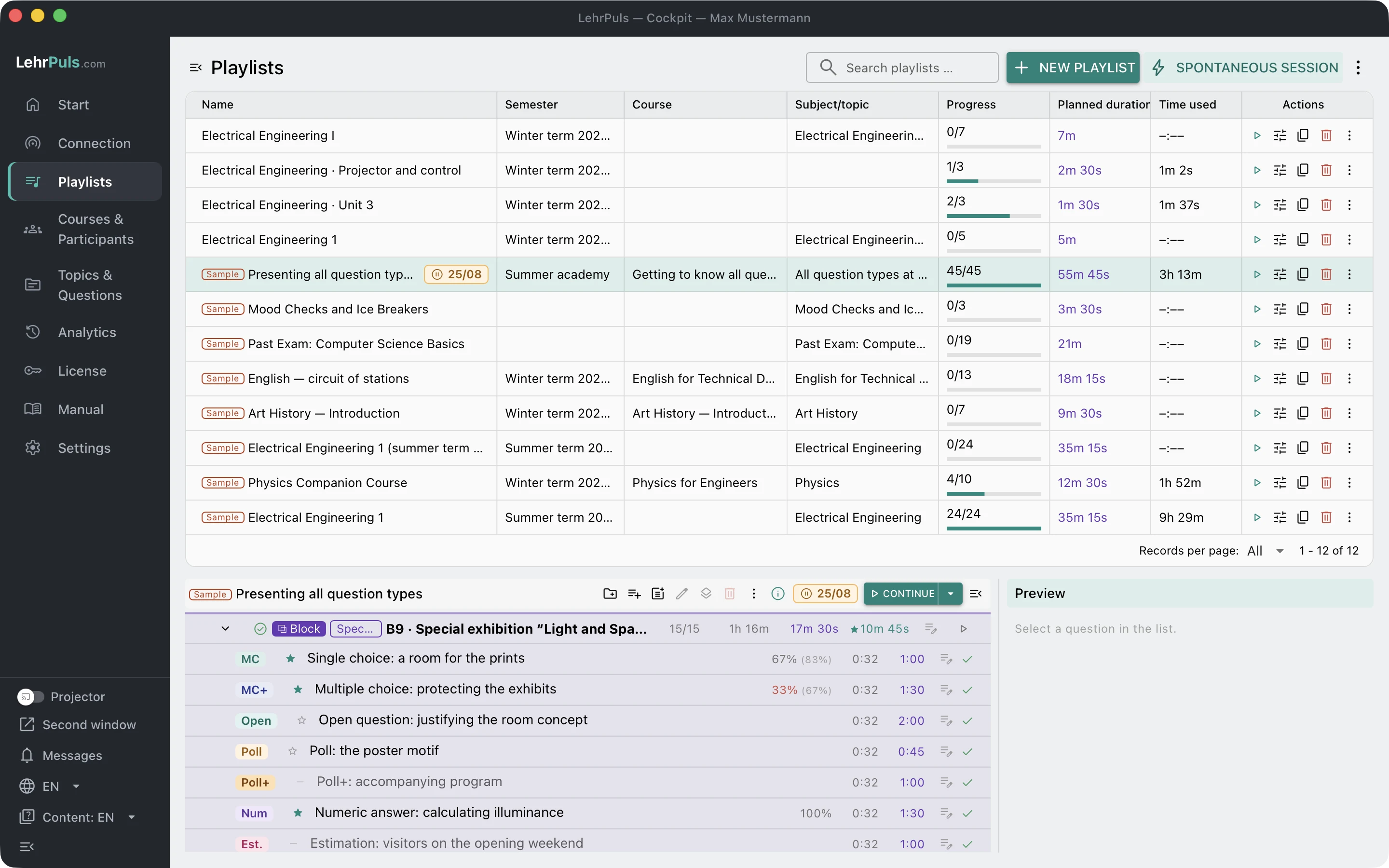Collapse the sidebar using bottom menu icon
Viewport: 1389px width, 868px height.
pos(27,846)
